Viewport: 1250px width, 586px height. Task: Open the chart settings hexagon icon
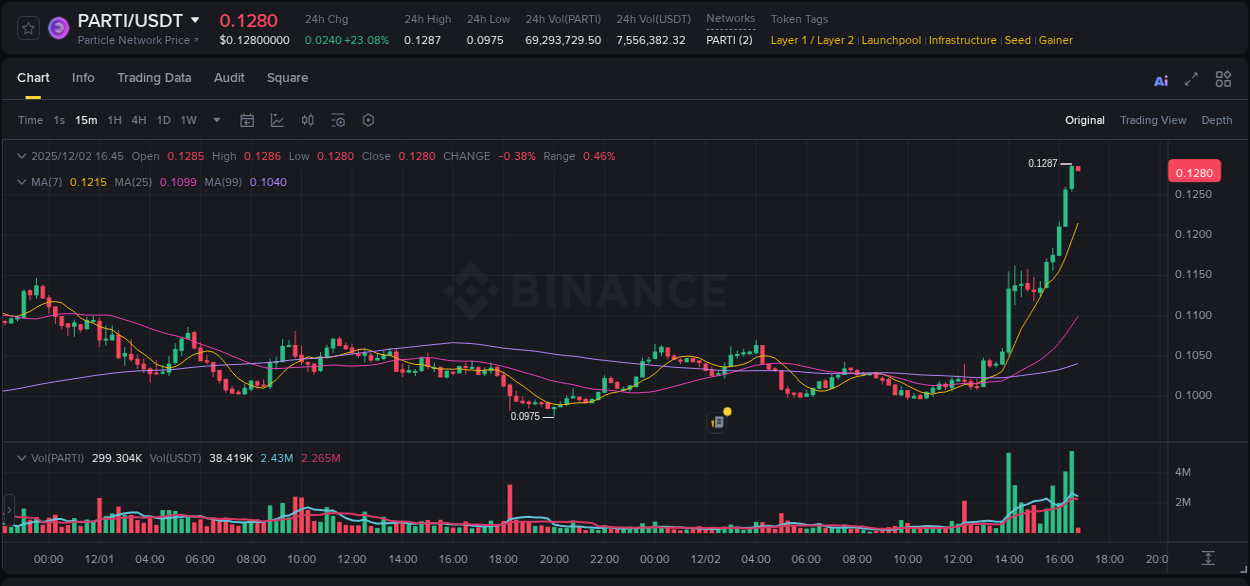coord(368,120)
